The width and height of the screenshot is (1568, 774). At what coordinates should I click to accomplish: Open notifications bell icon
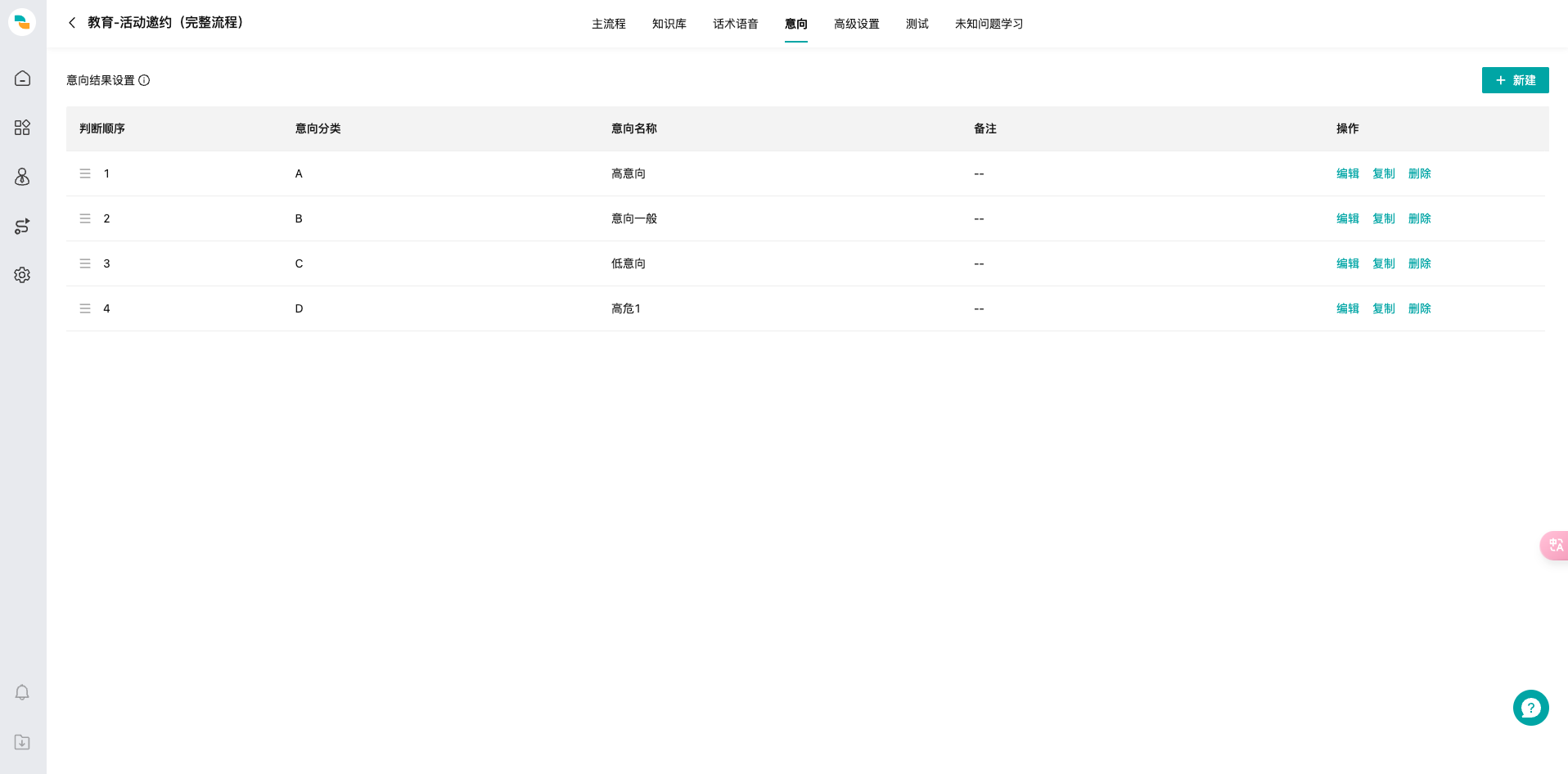click(x=22, y=692)
